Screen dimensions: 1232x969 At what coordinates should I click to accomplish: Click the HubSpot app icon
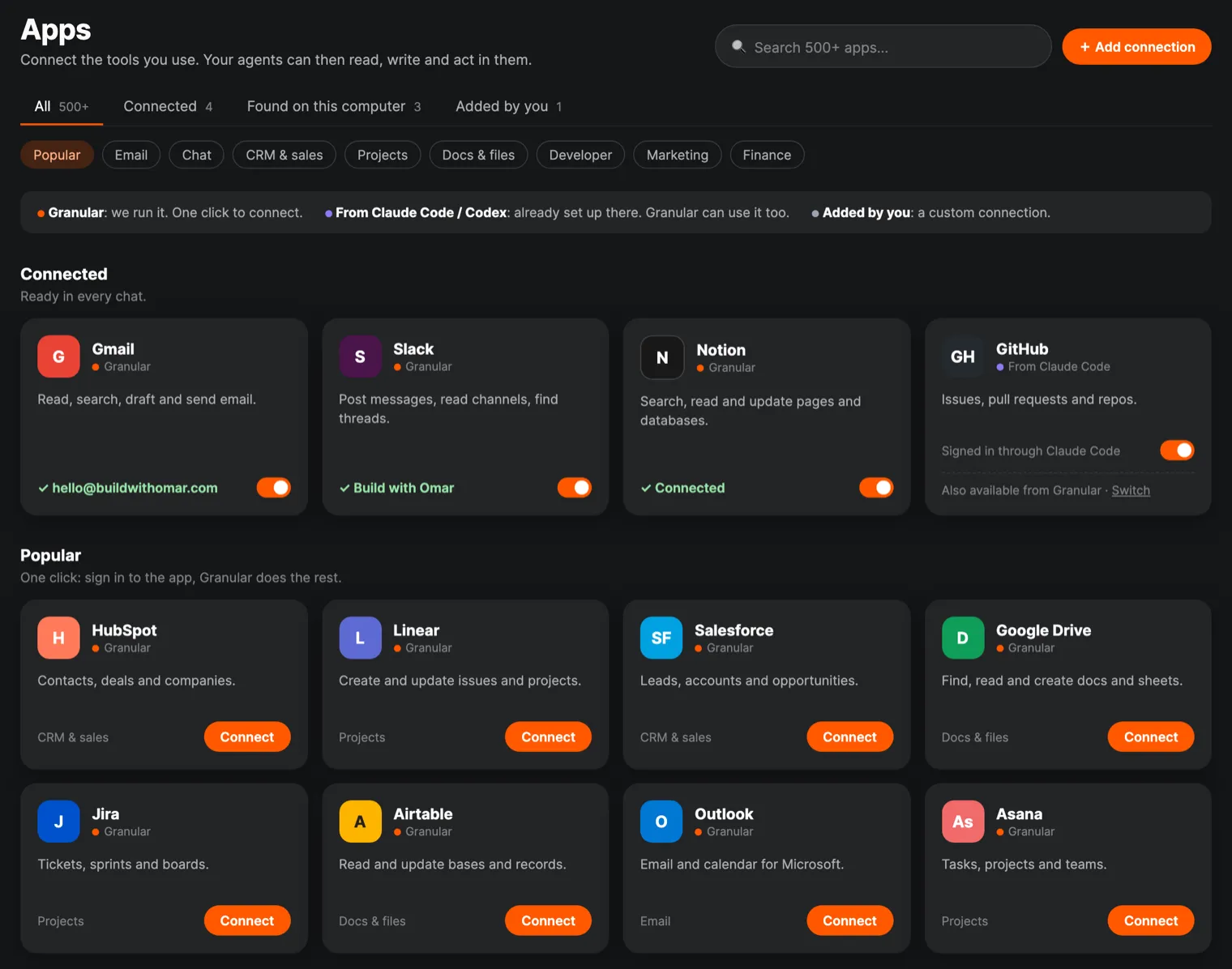pos(58,638)
